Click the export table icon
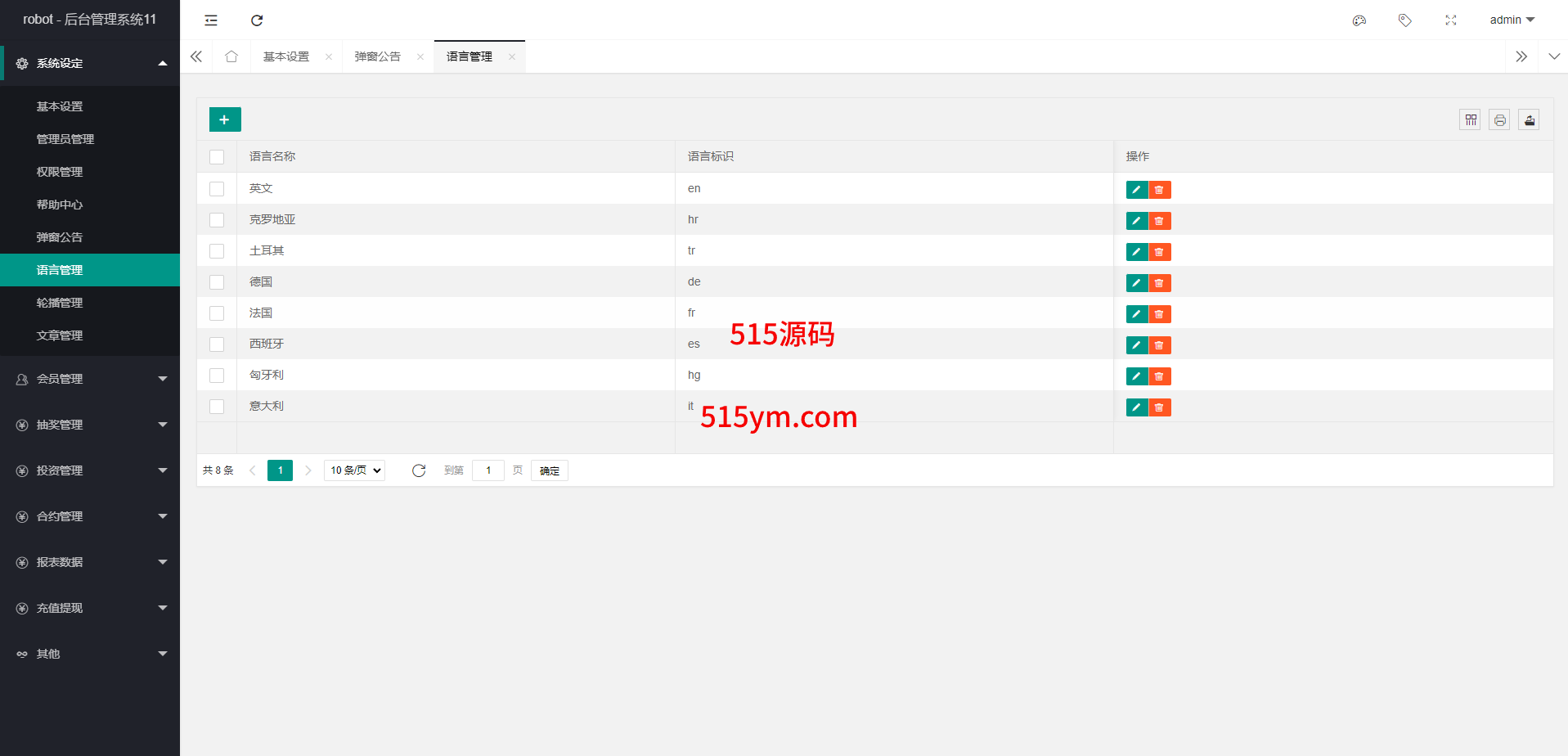The width and height of the screenshot is (1568, 756). (1529, 120)
